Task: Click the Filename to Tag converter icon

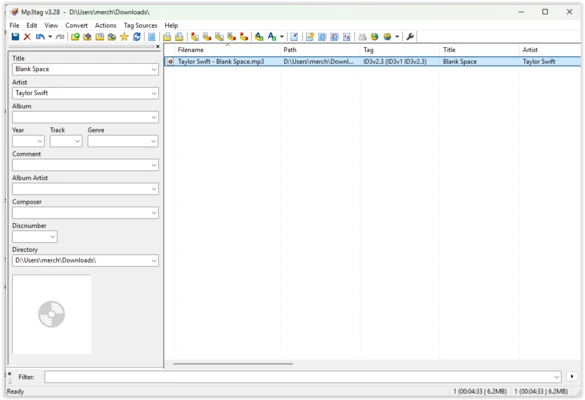Action: coord(207,37)
